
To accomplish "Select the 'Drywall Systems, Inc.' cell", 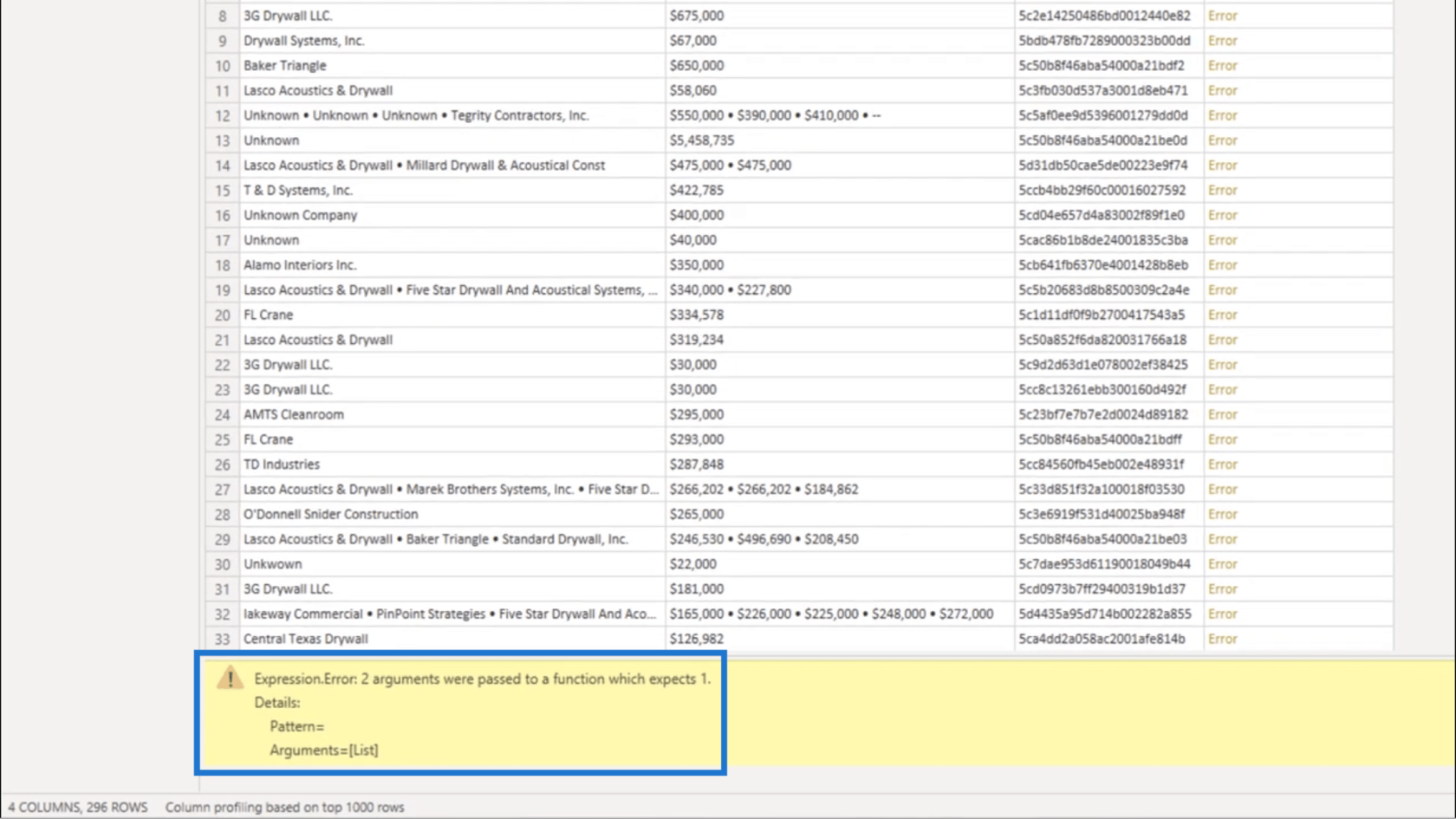I will (452, 41).
